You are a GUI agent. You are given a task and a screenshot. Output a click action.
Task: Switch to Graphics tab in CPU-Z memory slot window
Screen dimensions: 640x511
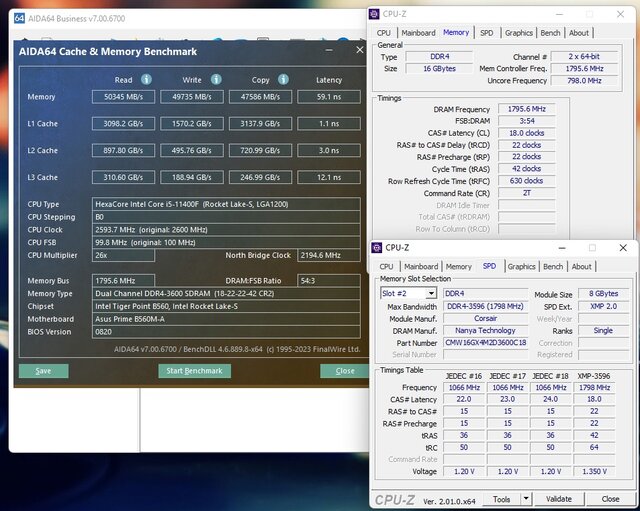(x=521, y=267)
